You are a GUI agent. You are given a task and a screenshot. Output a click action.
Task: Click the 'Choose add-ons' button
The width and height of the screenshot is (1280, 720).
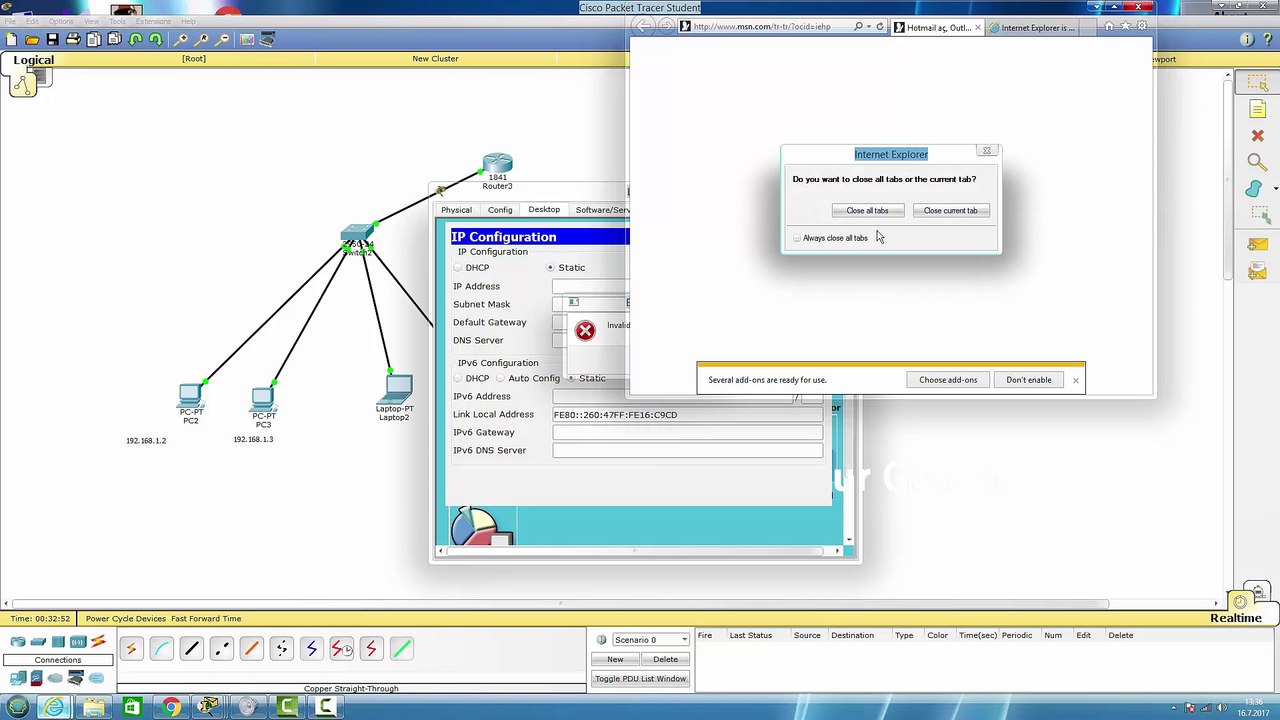click(x=948, y=380)
